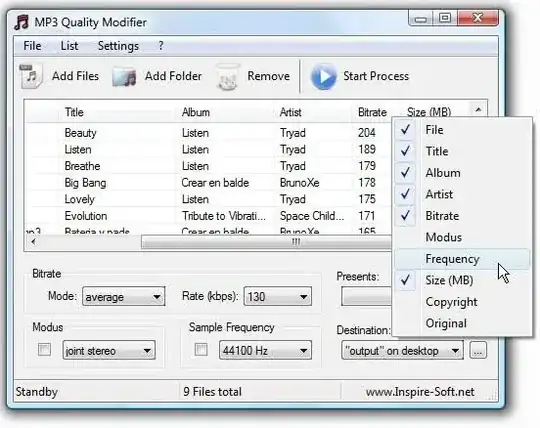This screenshot has width=540, height=428.
Task: Select the Lovely track row
Action: click(x=209, y=199)
